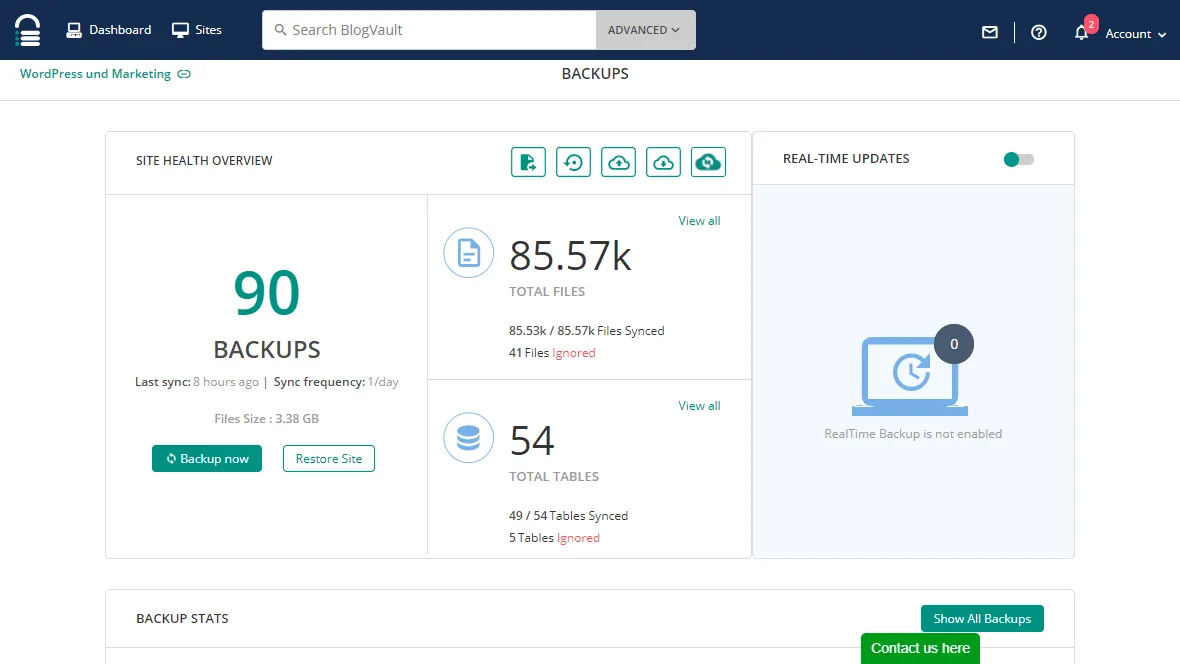
Task: Click the total tables database icon
Action: [468, 437]
